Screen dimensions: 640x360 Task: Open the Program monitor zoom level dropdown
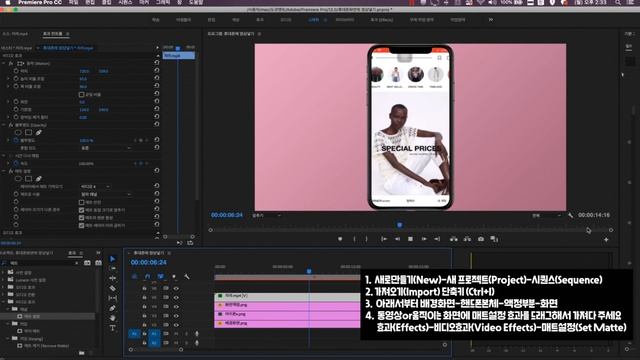coord(267,215)
